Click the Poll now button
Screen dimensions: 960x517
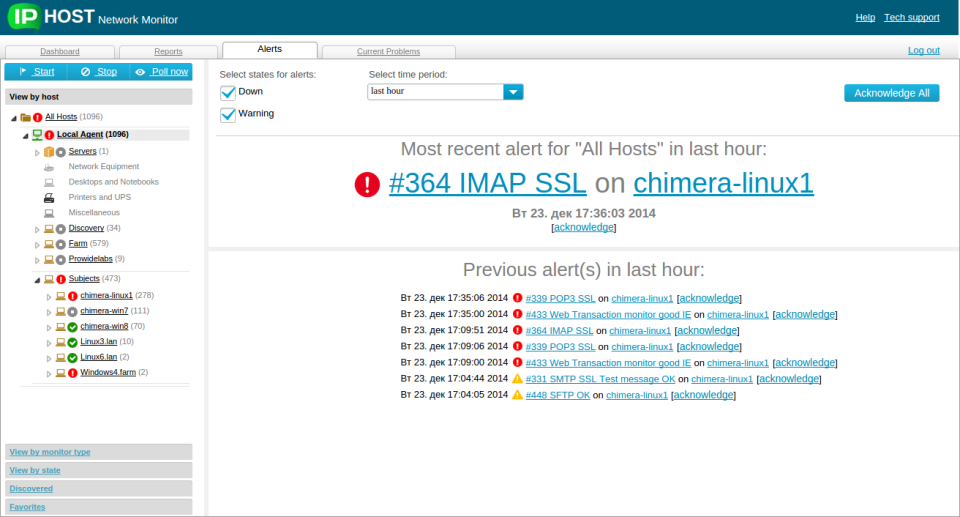coord(161,72)
